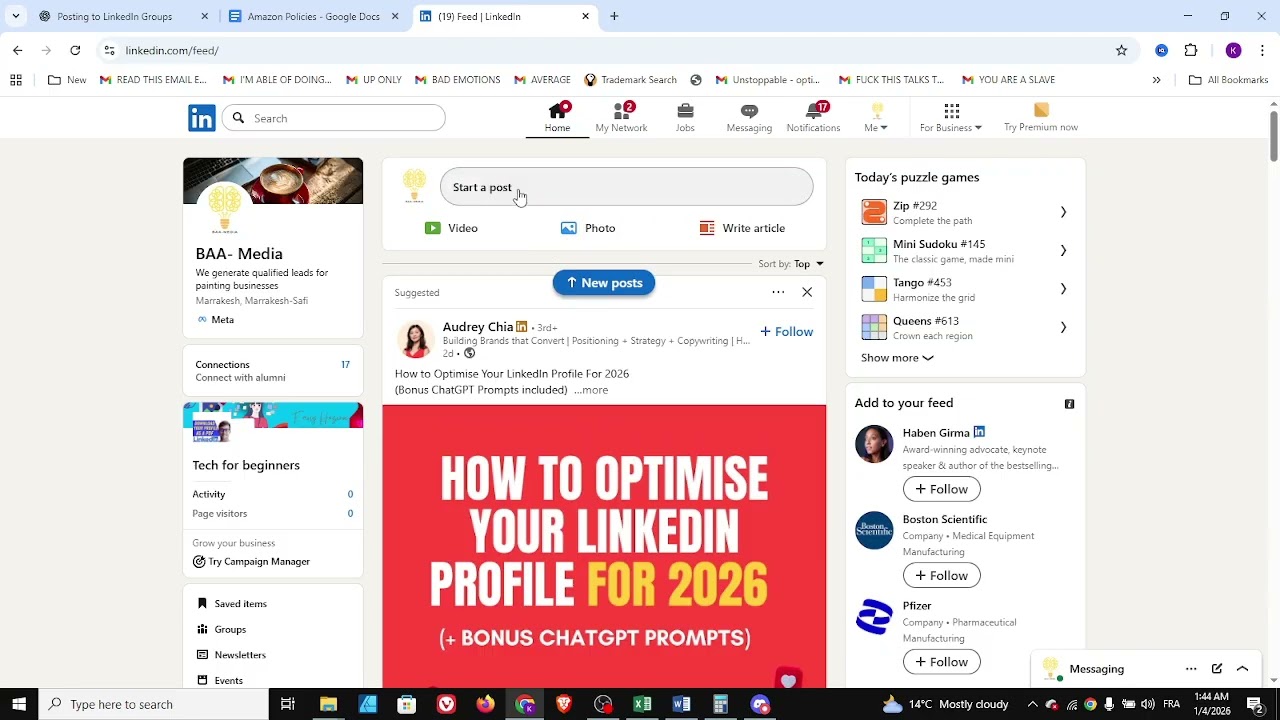Open Notifications bell icon
Viewport: 1280px width, 720px height.
[x=813, y=117]
